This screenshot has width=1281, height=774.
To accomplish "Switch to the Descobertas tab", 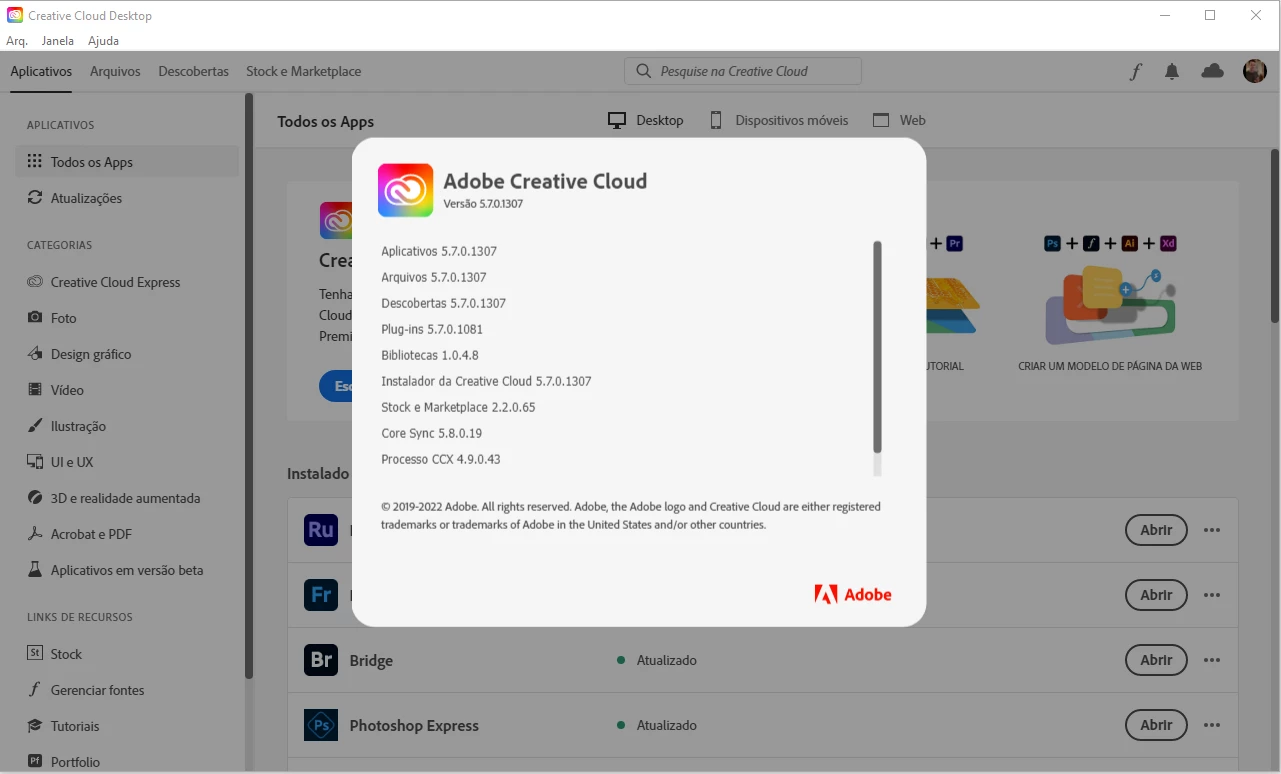I will pyautogui.click(x=193, y=71).
